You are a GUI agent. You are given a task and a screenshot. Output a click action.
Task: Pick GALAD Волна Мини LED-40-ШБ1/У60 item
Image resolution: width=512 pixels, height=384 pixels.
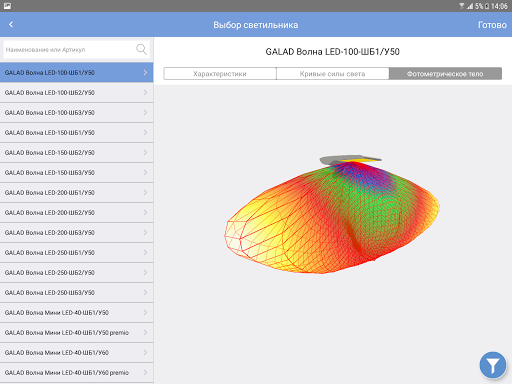tap(77, 352)
